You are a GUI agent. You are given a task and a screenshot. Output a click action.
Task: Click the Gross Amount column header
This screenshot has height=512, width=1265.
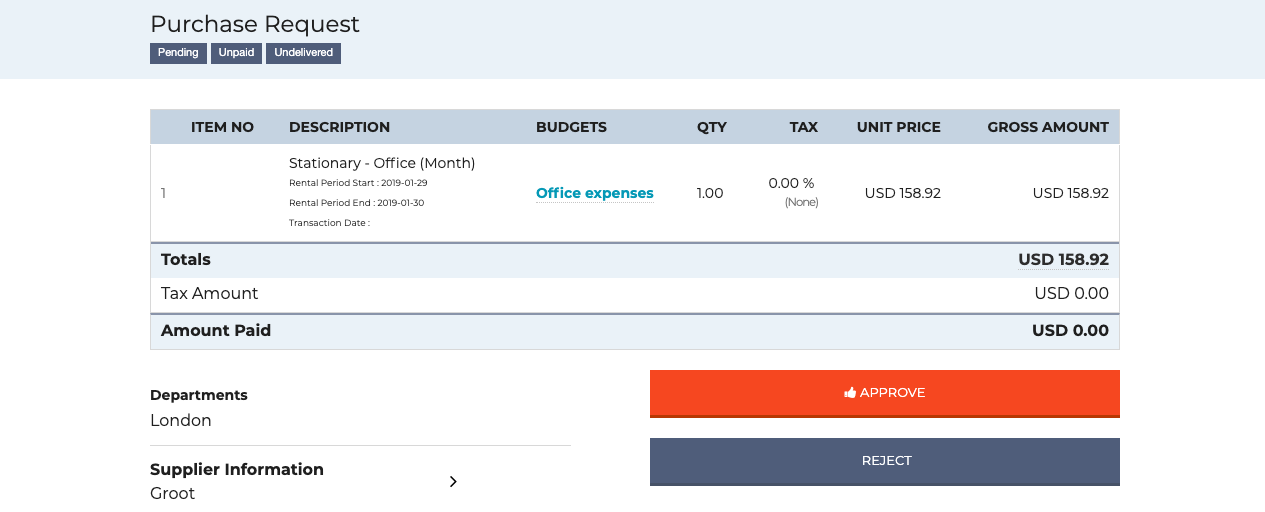coord(1048,127)
